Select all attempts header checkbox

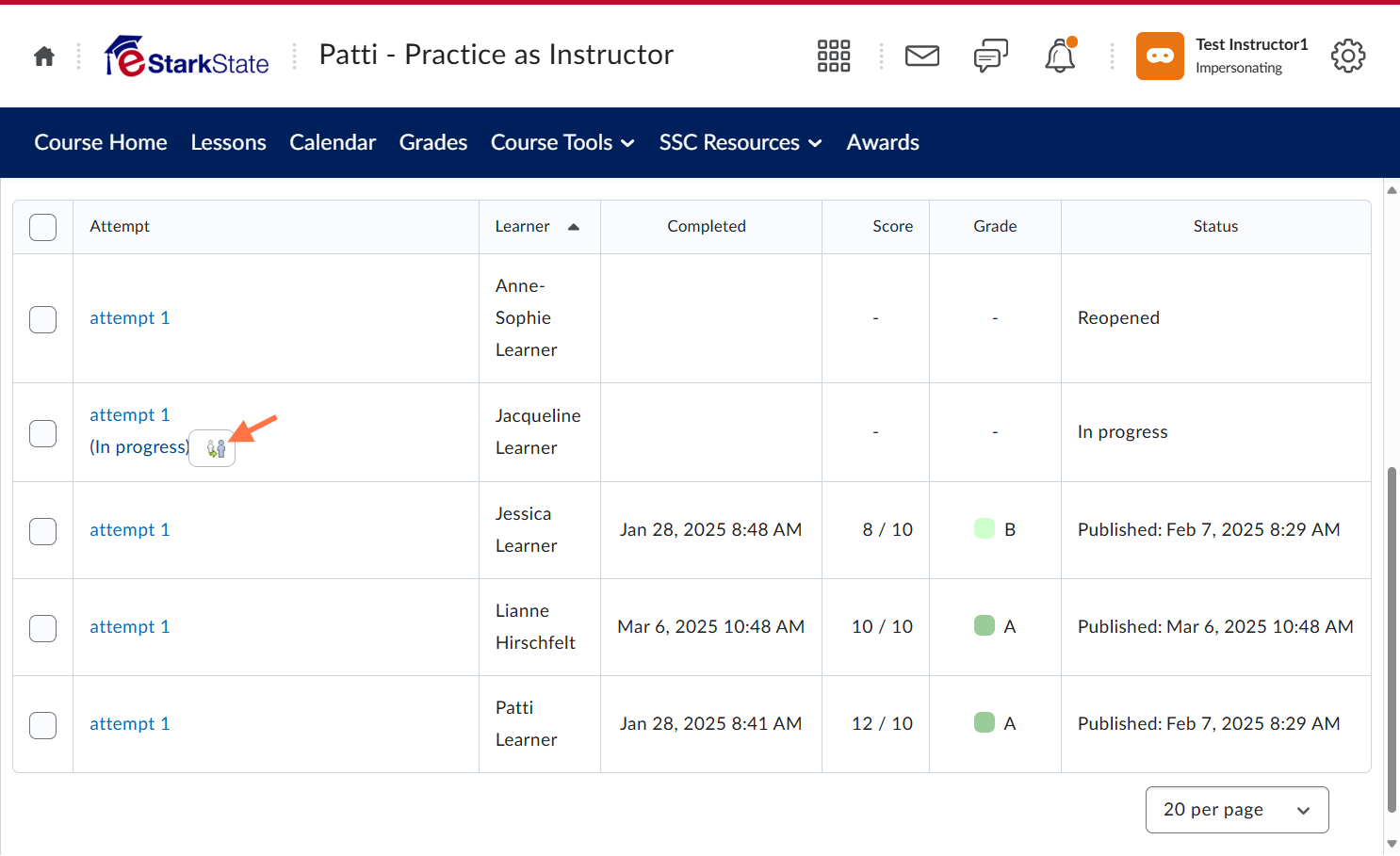click(43, 227)
